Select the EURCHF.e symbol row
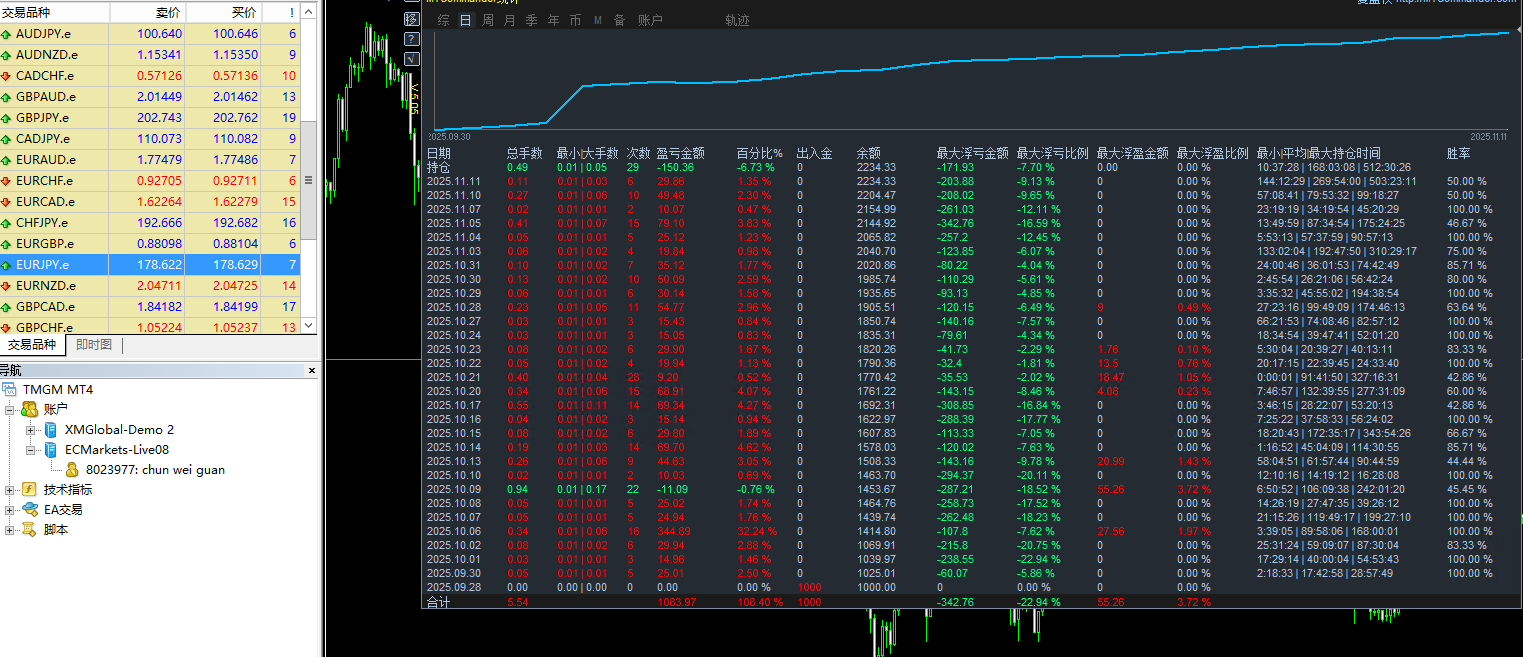Viewport: 1523px width, 657px height. pyautogui.click(x=150, y=181)
